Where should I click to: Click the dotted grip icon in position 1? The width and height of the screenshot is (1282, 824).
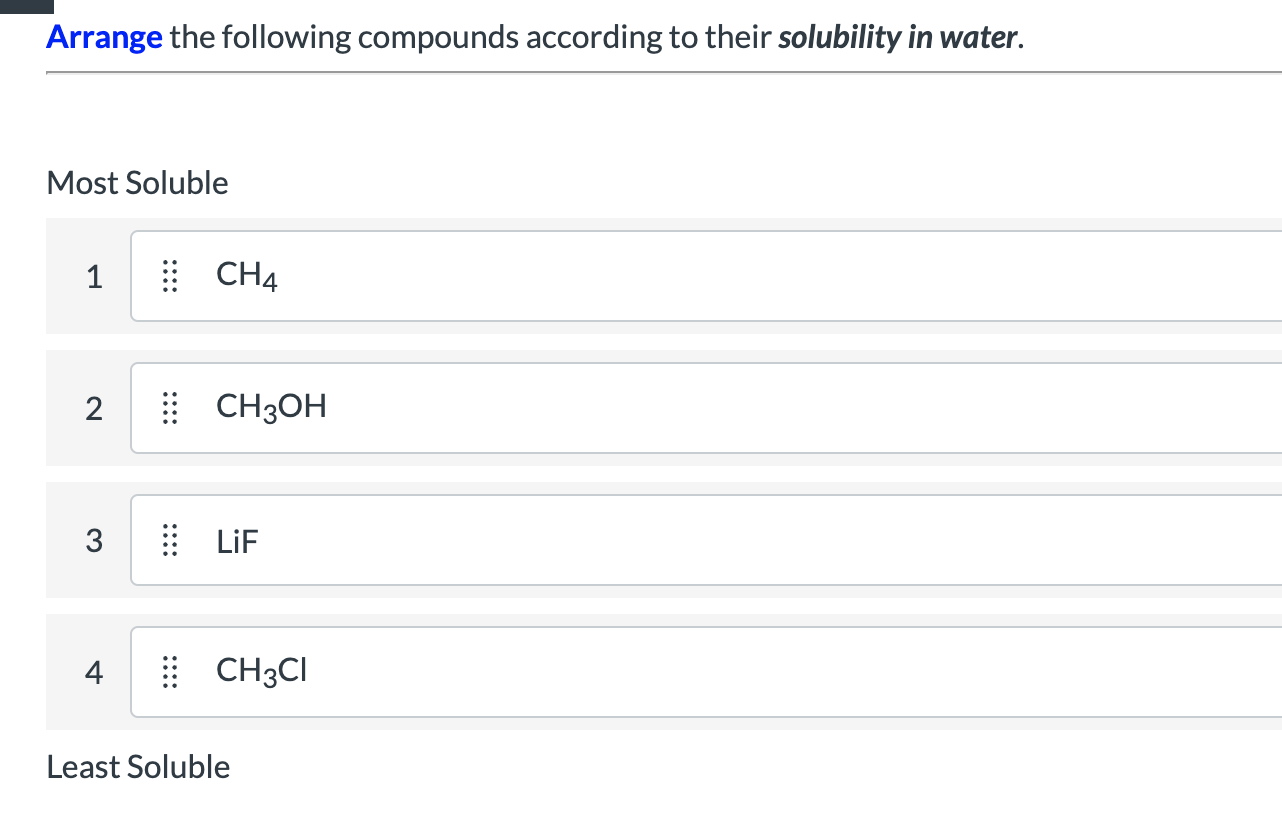[x=168, y=277]
